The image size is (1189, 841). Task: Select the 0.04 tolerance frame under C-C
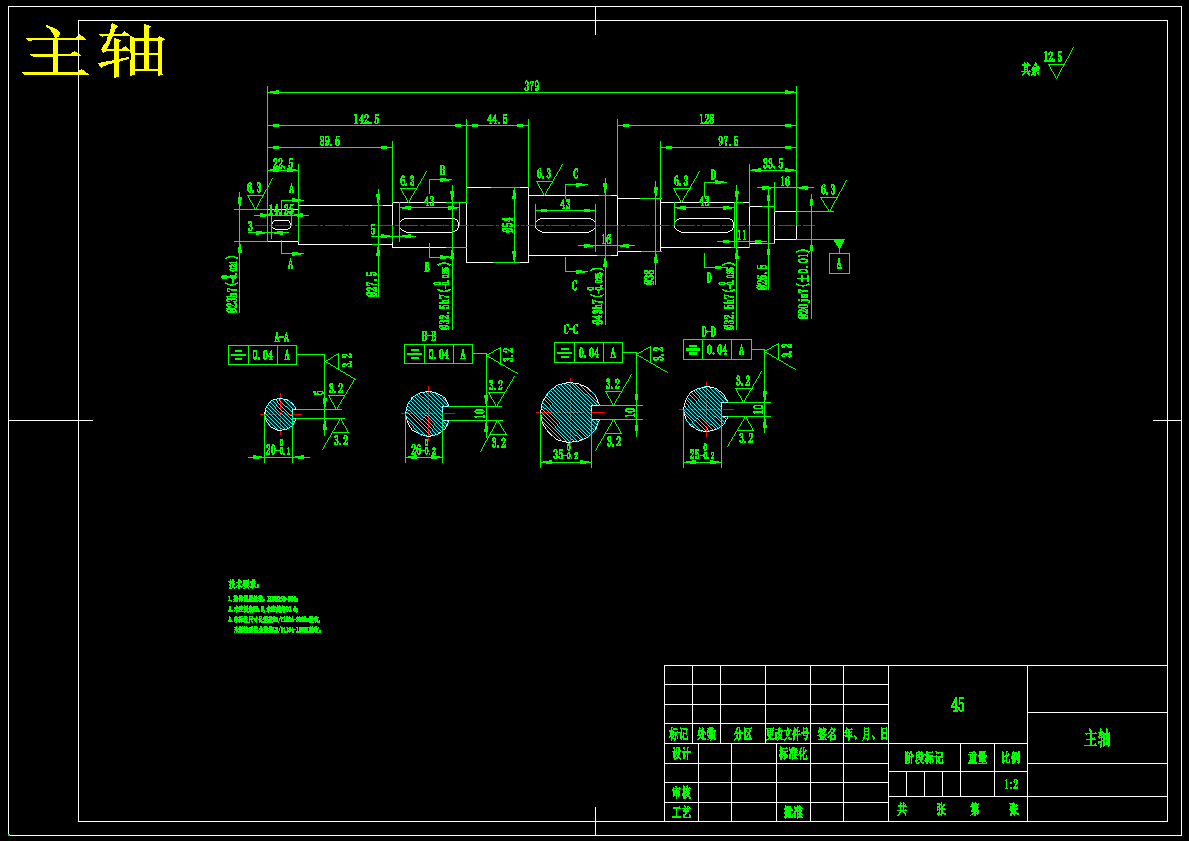pos(588,353)
